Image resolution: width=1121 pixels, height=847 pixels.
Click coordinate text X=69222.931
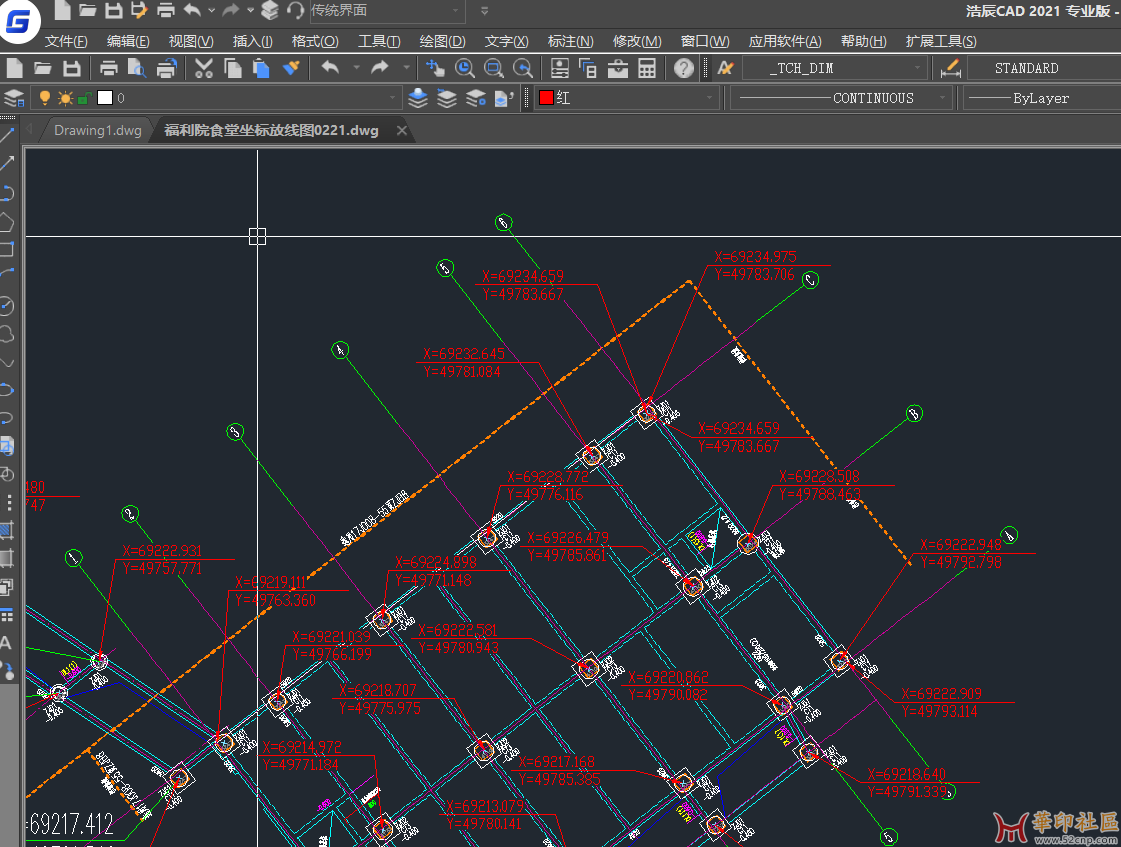pos(162,551)
